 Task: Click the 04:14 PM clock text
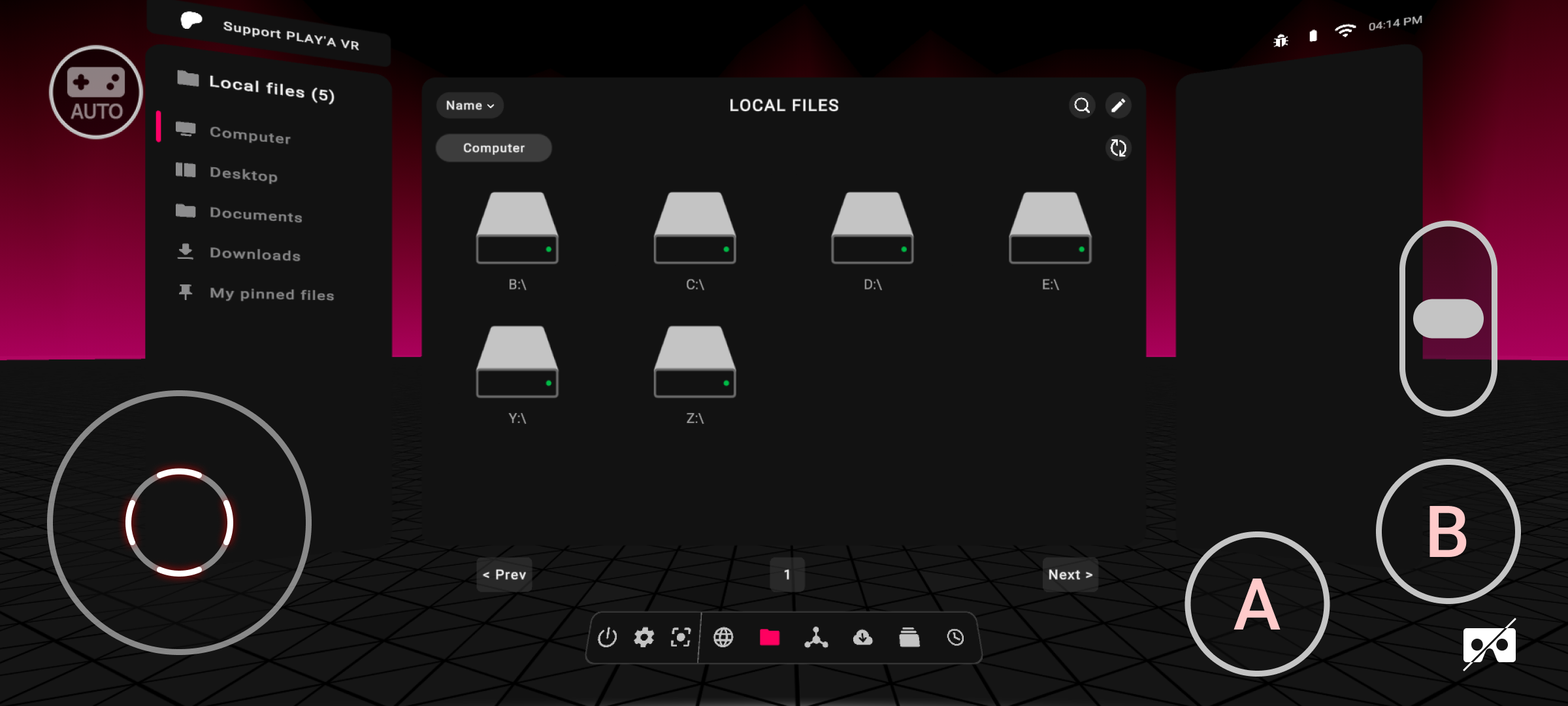[1395, 23]
